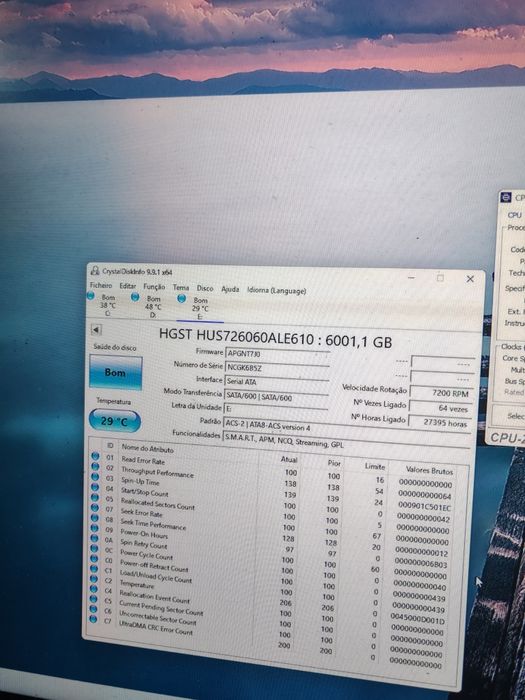The height and width of the screenshot is (700, 525).
Task: Click the 64 vezes power-on count field
Action: pos(440,408)
